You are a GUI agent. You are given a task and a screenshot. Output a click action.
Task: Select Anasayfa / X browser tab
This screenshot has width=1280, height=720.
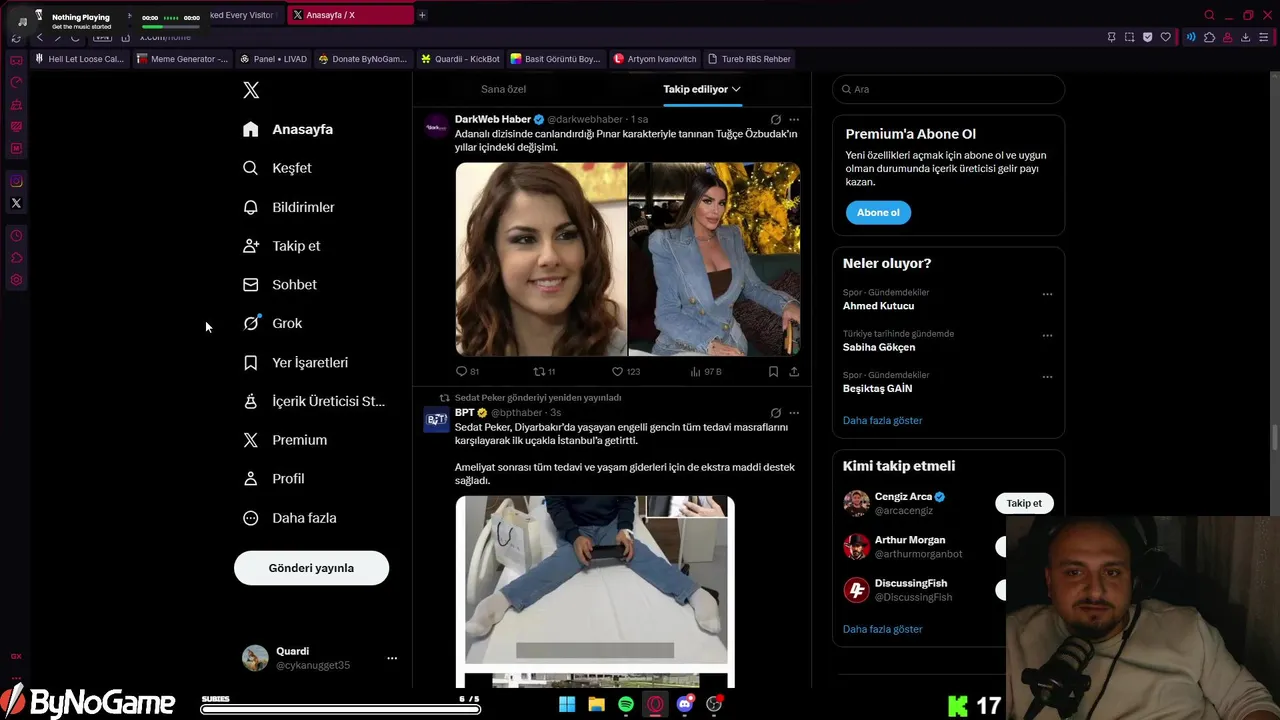click(x=350, y=15)
